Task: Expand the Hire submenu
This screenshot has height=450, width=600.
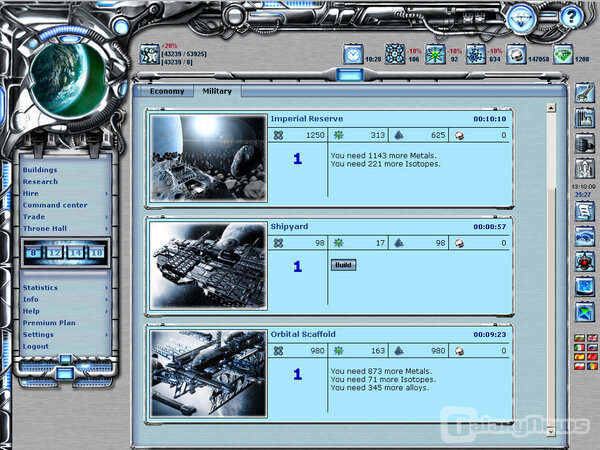Action: click(x=107, y=194)
